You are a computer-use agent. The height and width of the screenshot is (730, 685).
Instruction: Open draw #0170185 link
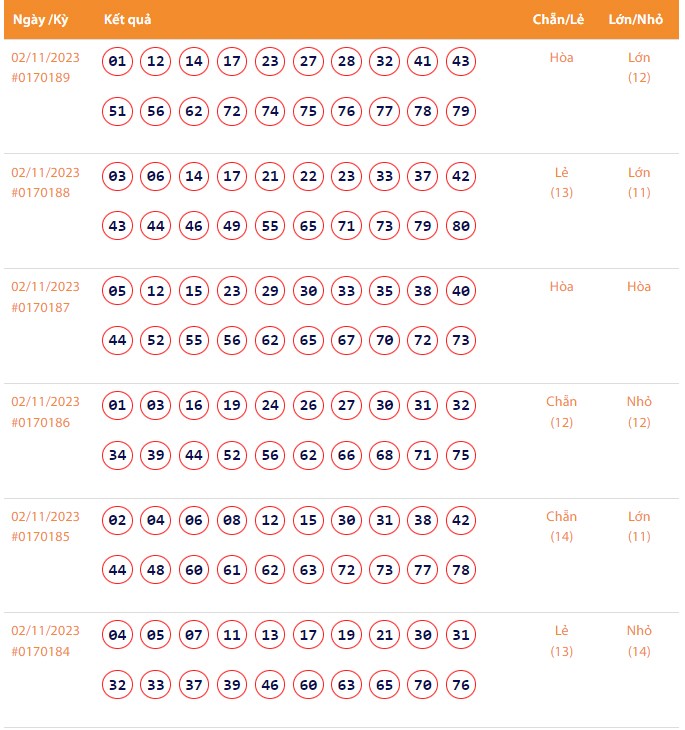pos(41,537)
